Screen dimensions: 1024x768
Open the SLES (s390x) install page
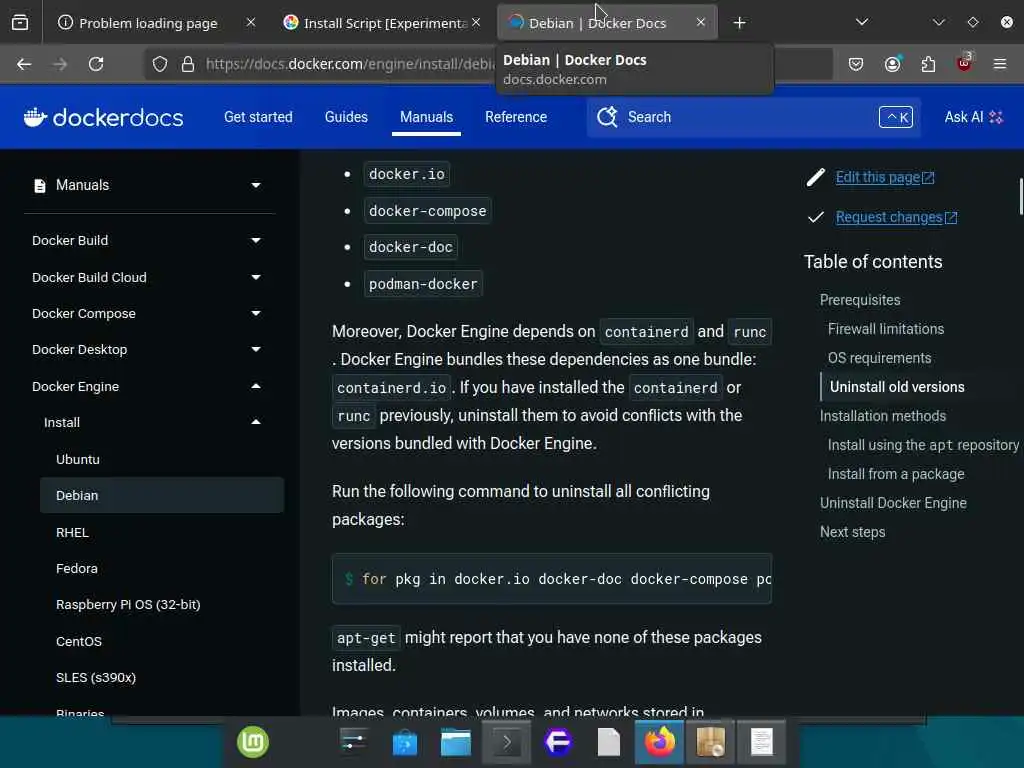[95, 678]
